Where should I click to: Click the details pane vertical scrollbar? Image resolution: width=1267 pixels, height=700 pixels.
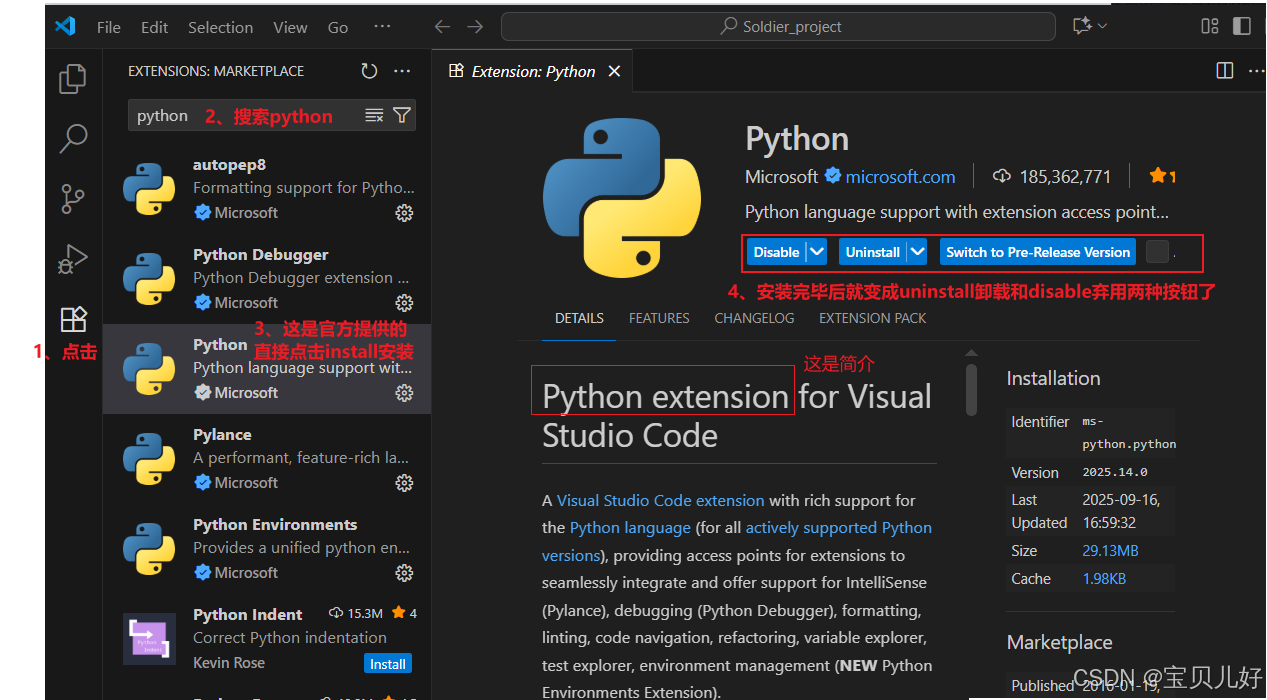click(x=971, y=389)
